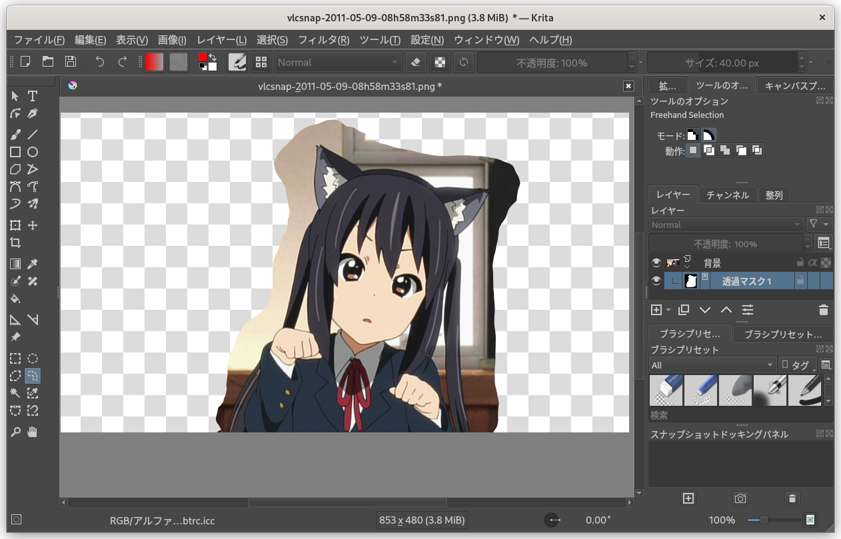The image size is (841, 539).
Task: Open the layer filter funnel dropdown
Action: (819, 224)
